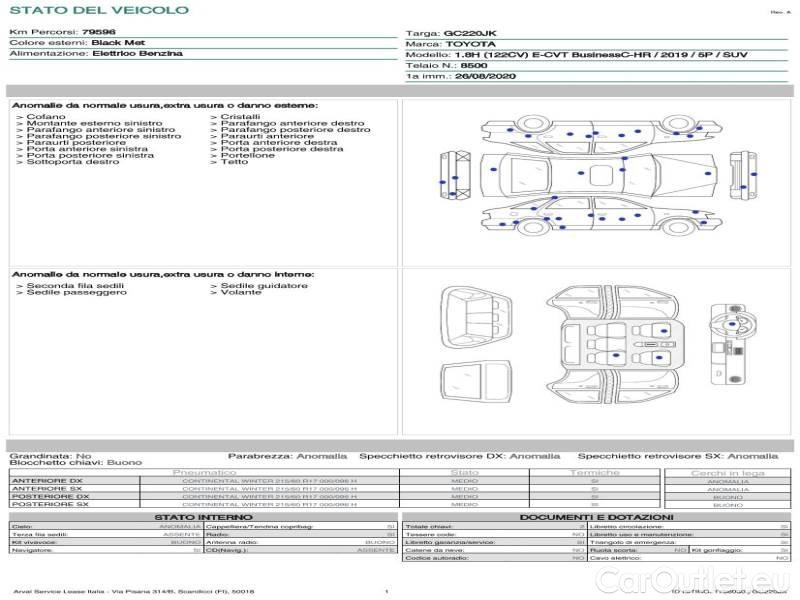Click the POSTERIORE SX tyre row label
The height and width of the screenshot is (600, 800).
[50, 504]
